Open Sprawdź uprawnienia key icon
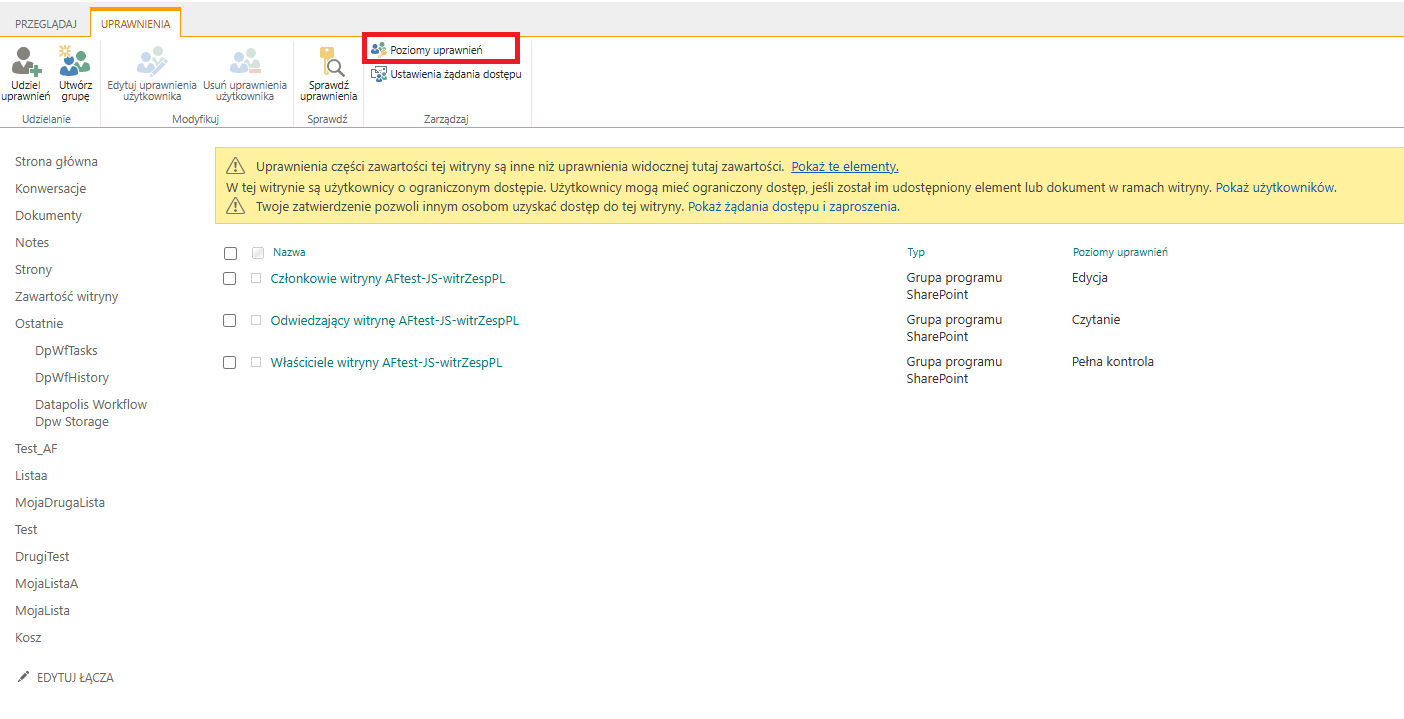 click(329, 63)
